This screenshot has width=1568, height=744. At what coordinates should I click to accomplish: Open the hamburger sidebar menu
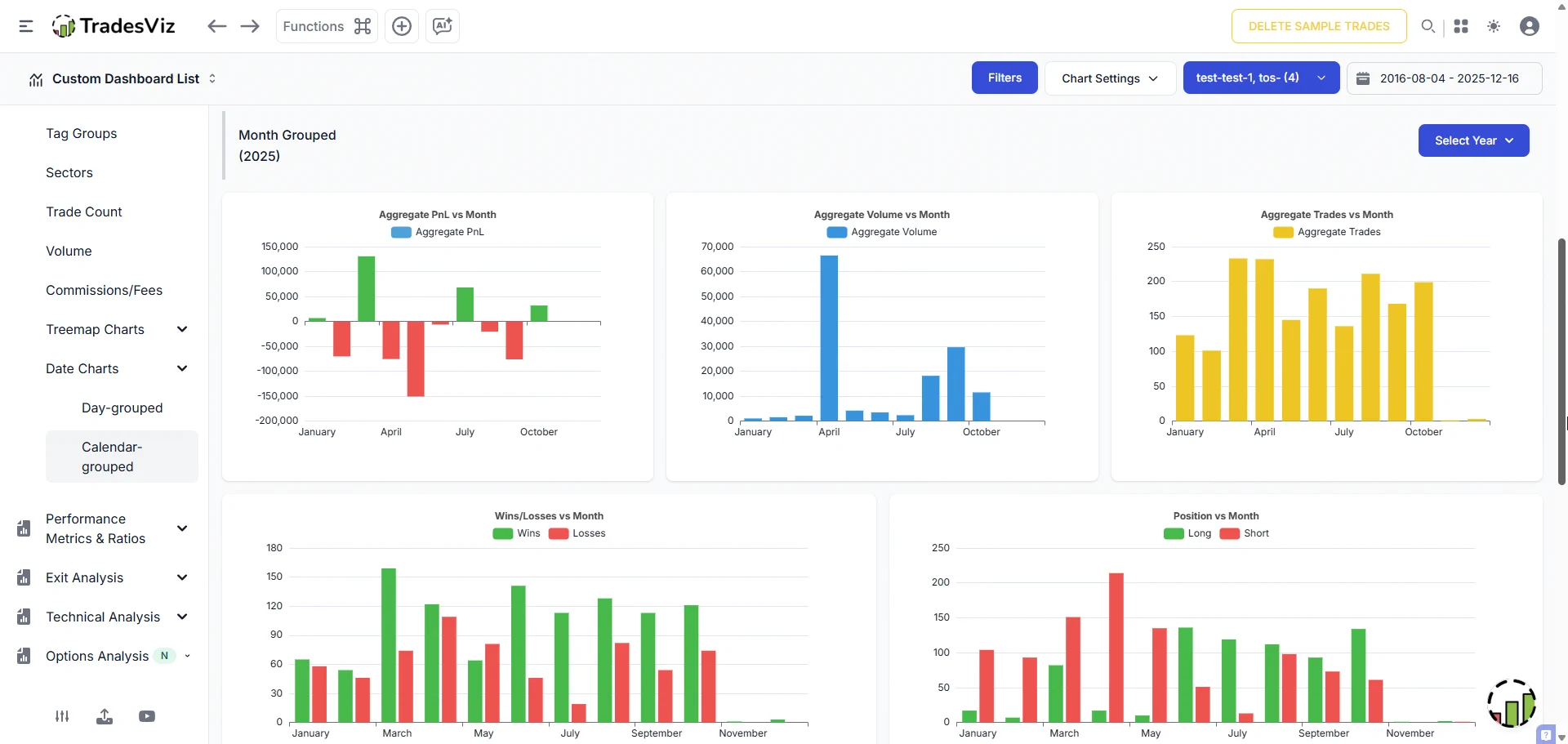pos(26,26)
